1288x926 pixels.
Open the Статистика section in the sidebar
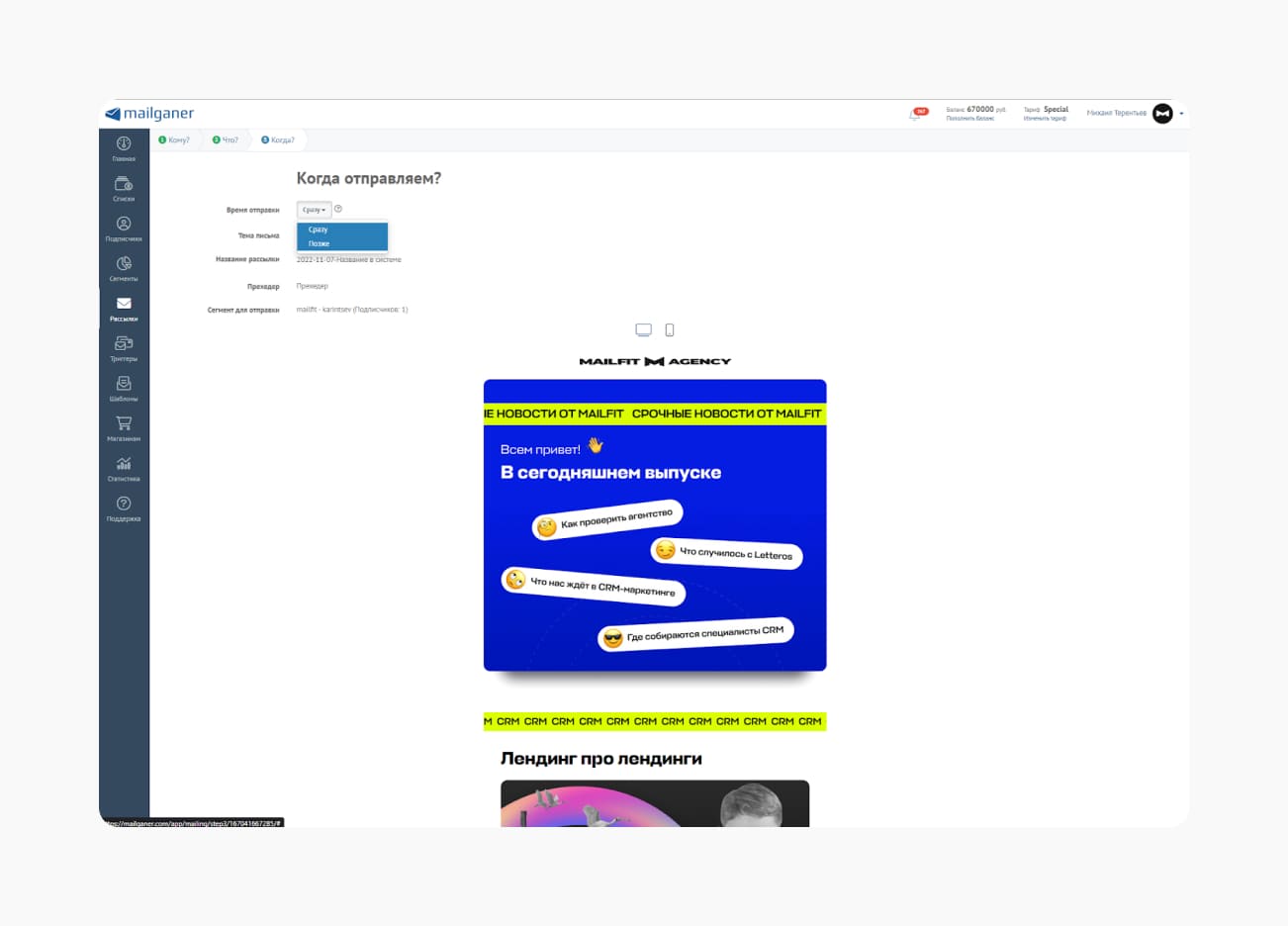coord(124,468)
